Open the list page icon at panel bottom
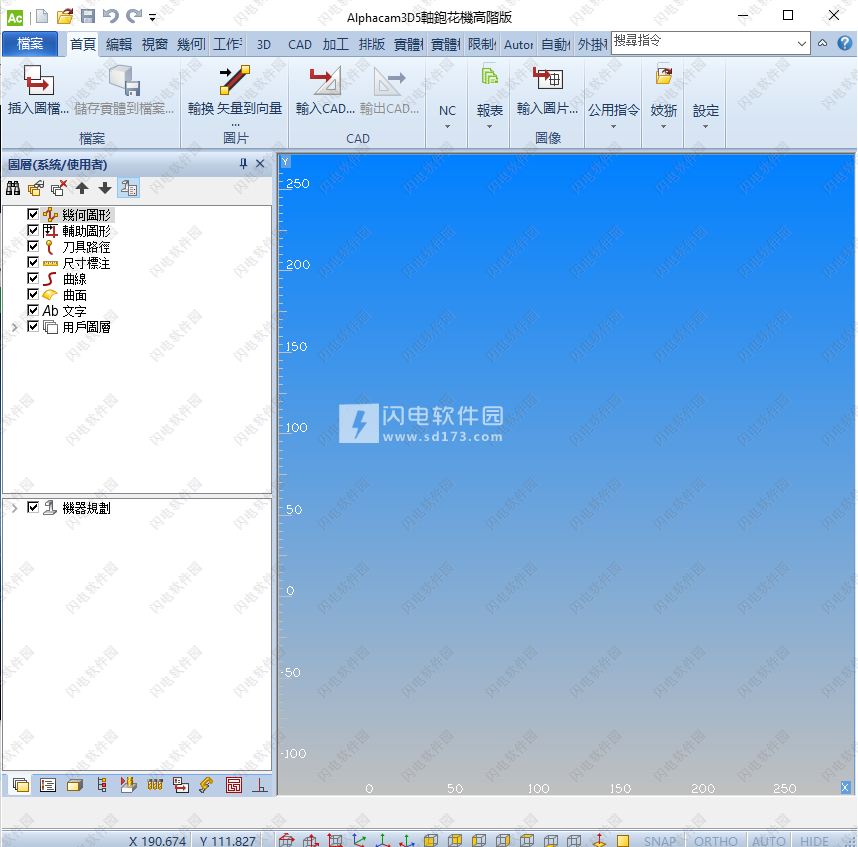The height and width of the screenshot is (847, 858). click(48, 785)
